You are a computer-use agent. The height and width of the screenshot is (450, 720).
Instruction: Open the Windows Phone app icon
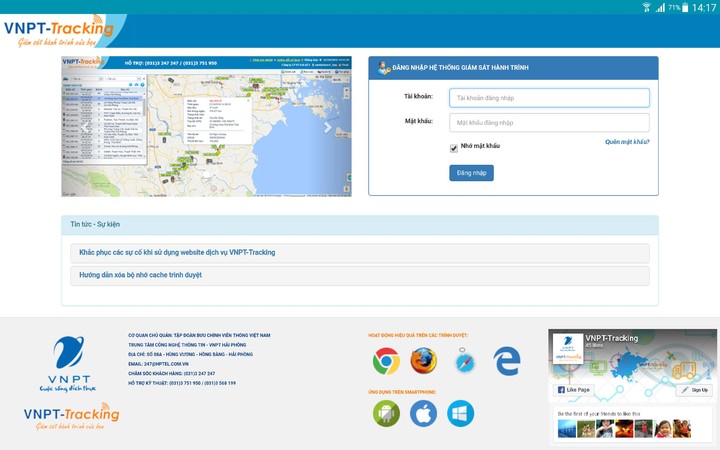tap(461, 413)
